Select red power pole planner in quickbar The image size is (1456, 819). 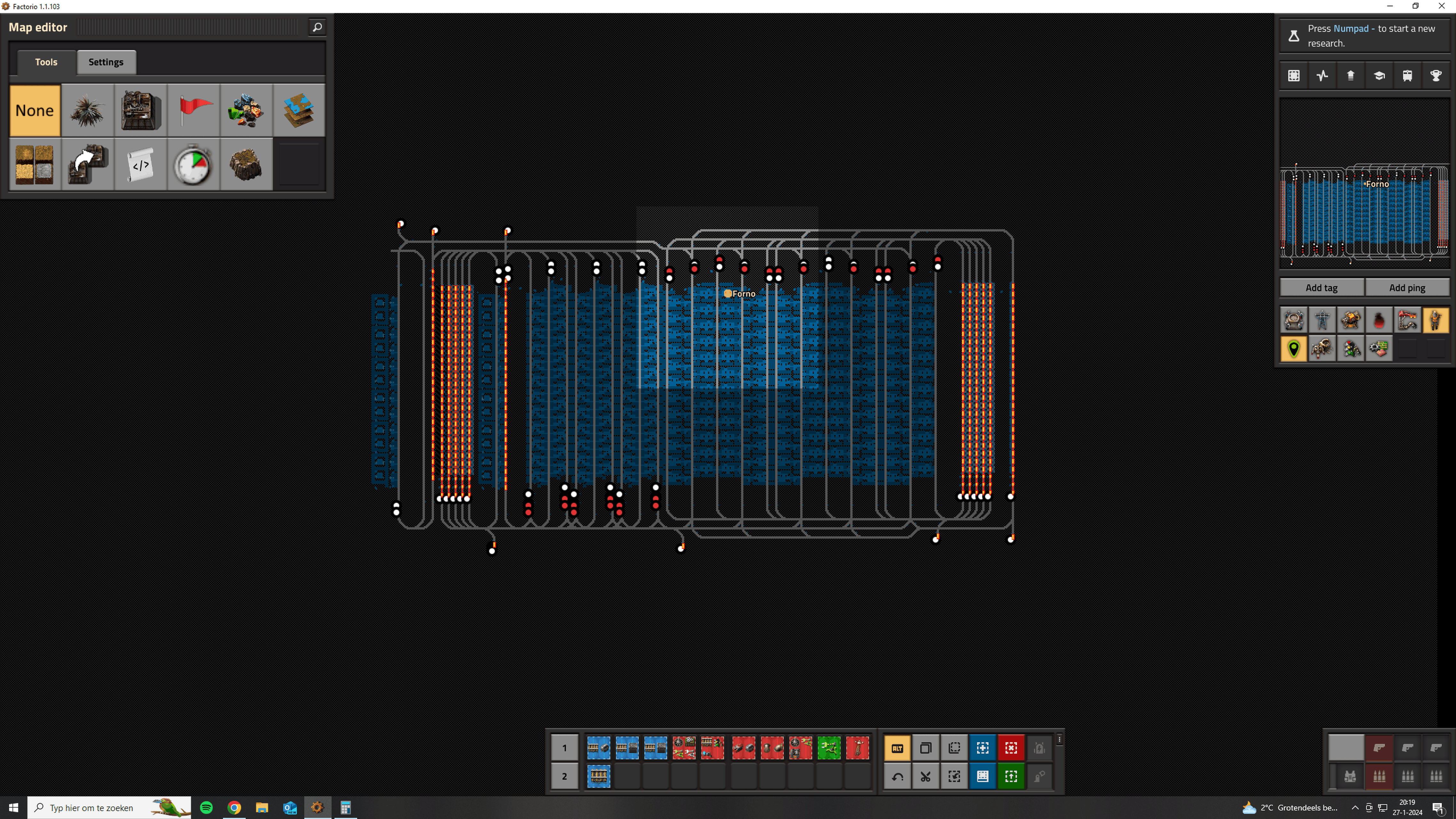tap(857, 748)
